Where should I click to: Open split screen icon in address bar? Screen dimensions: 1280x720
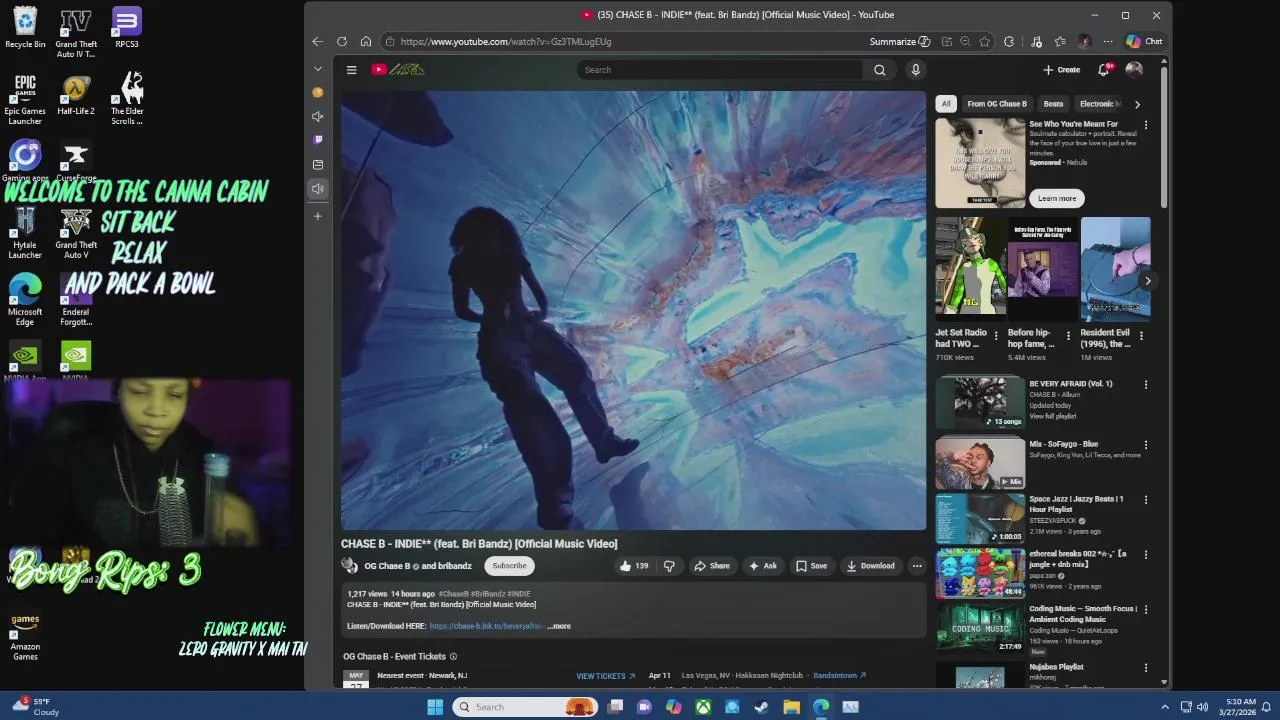point(946,42)
